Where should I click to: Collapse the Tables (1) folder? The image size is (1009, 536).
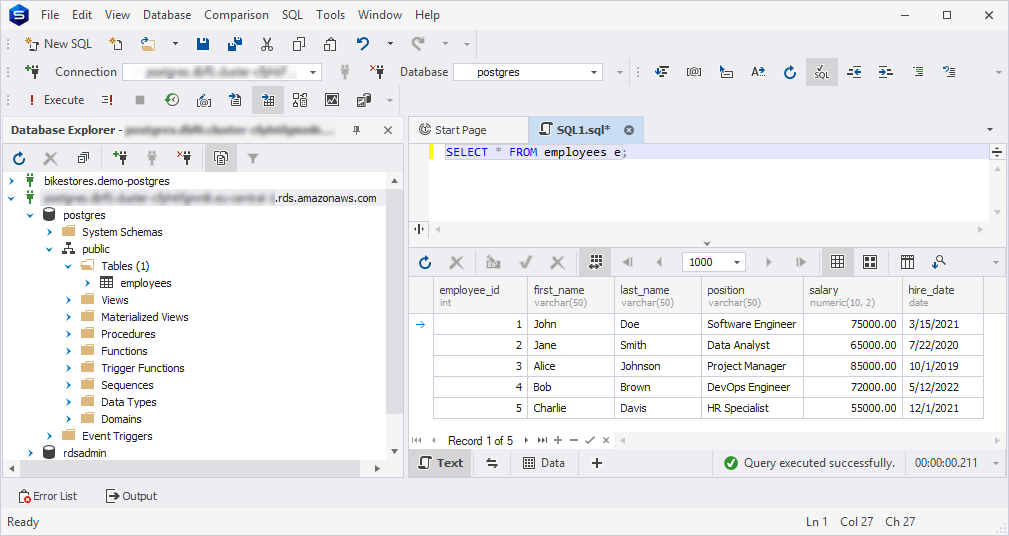(68, 266)
